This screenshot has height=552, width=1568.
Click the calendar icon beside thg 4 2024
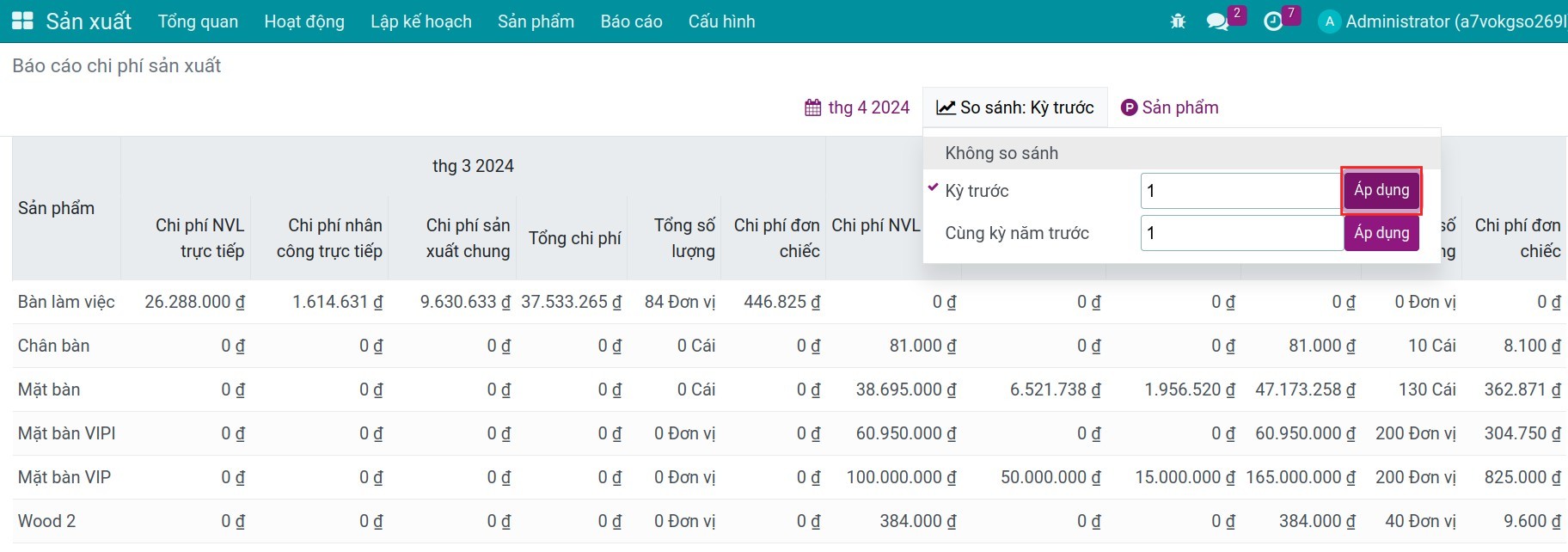pos(812,107)
